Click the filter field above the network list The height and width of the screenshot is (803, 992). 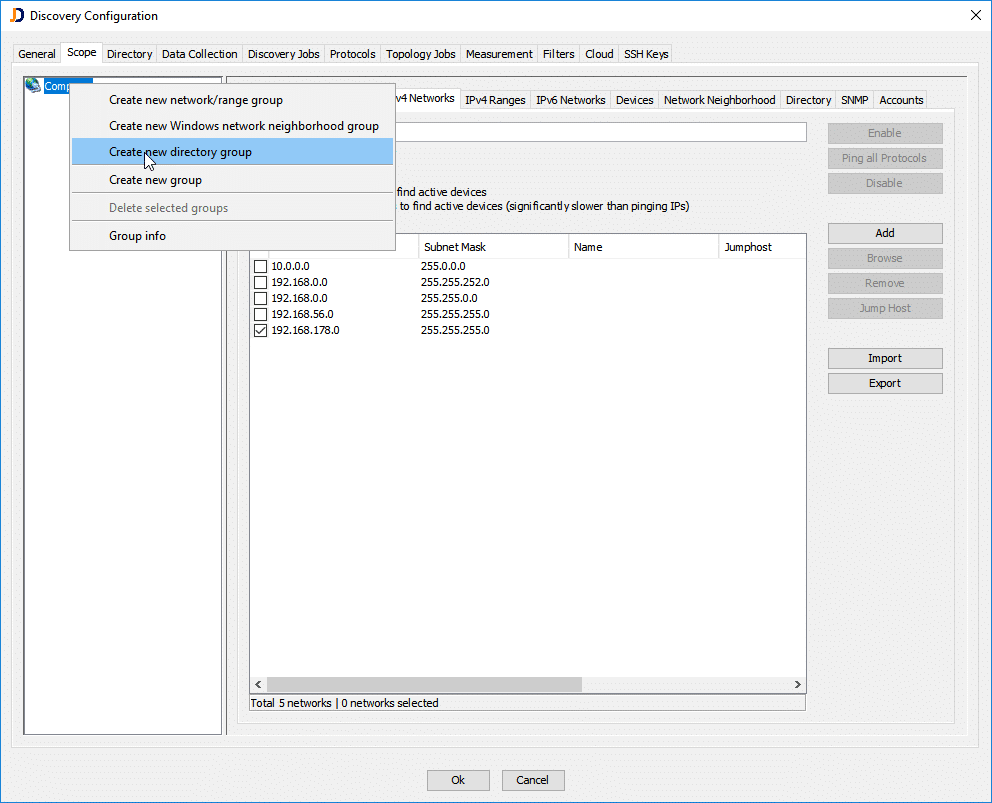click(x=600, y=131)
